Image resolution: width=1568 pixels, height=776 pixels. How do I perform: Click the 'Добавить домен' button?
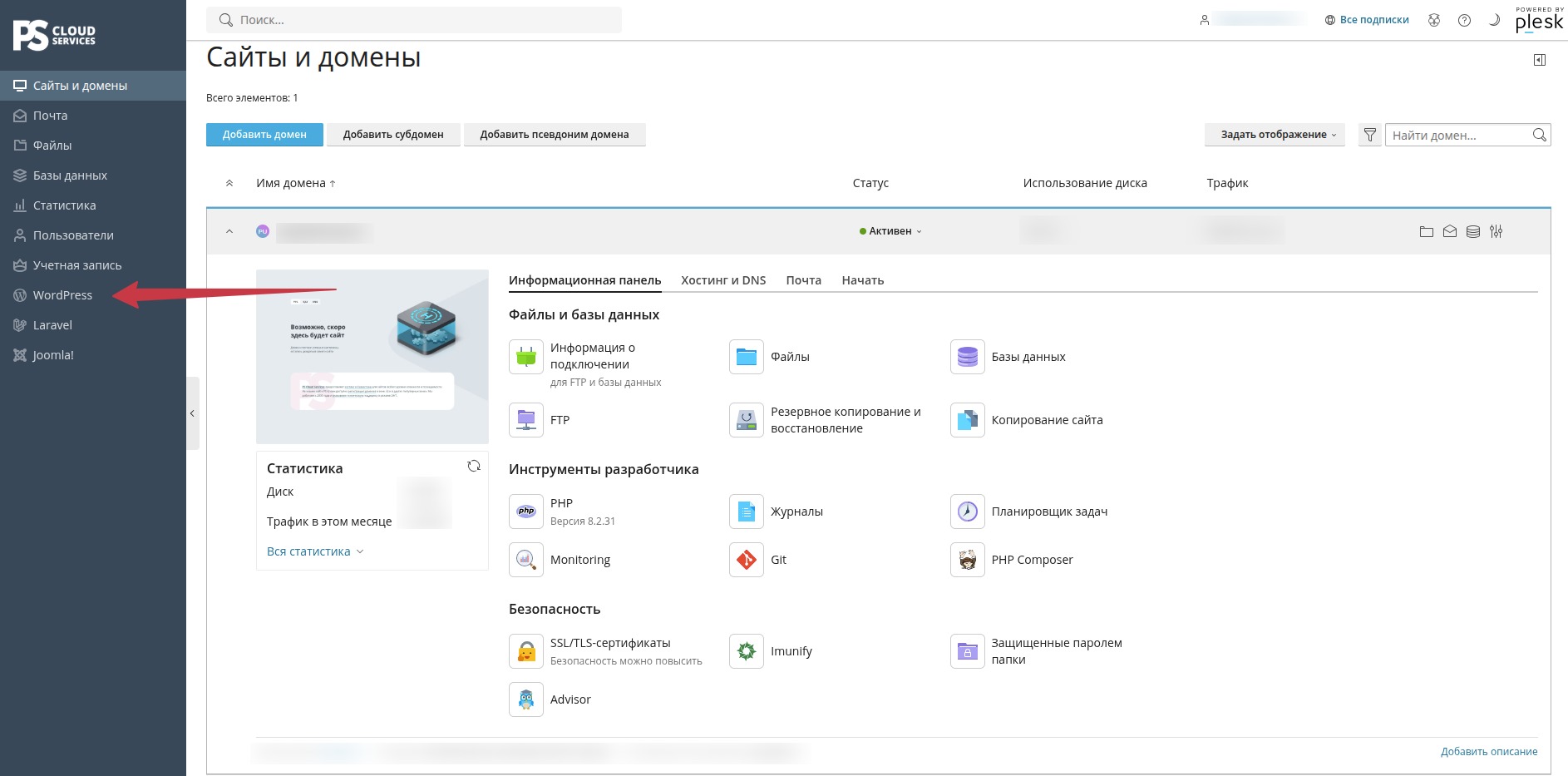point(264,135)
